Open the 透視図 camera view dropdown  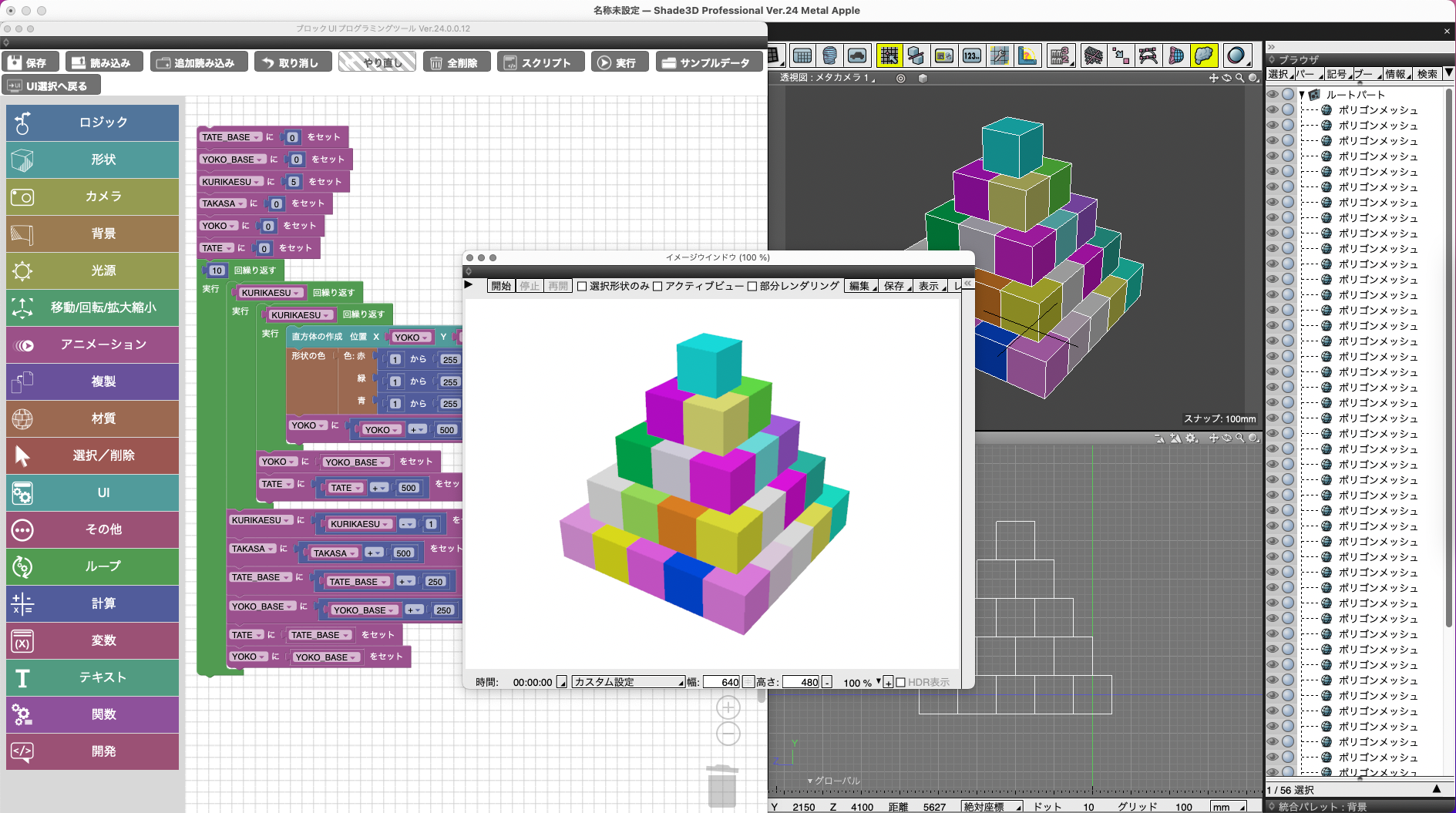[x=828, y=78]
